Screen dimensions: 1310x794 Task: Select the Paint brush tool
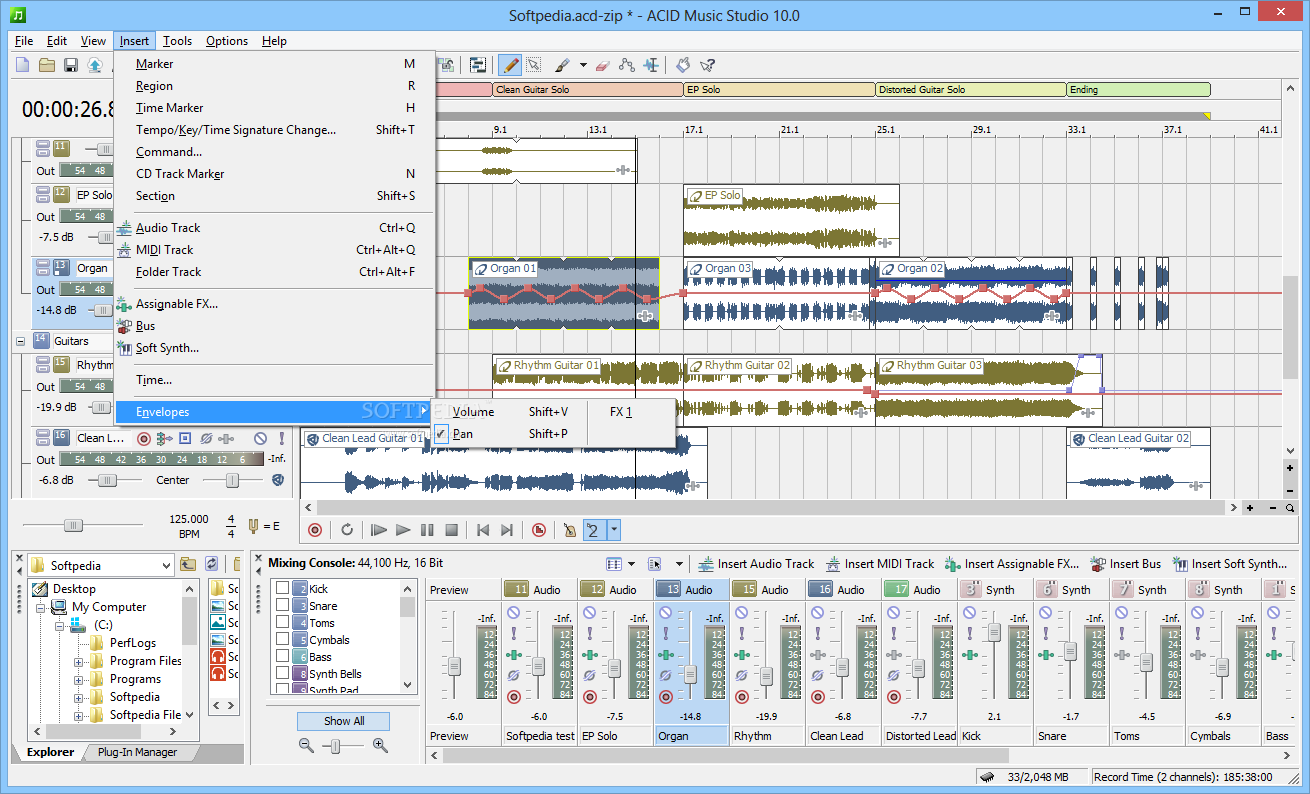coord(562,65)
